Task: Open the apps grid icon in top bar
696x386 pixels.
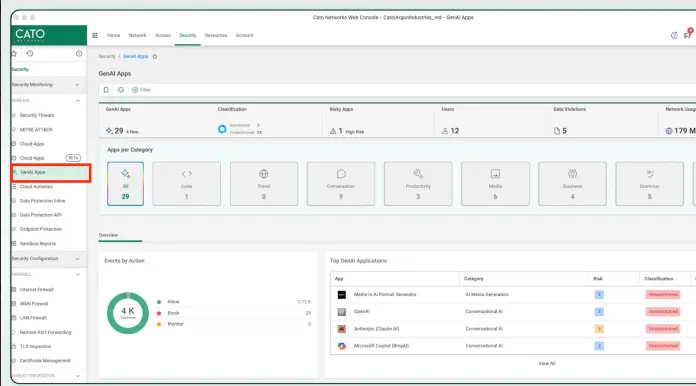Action: [95, 35]
